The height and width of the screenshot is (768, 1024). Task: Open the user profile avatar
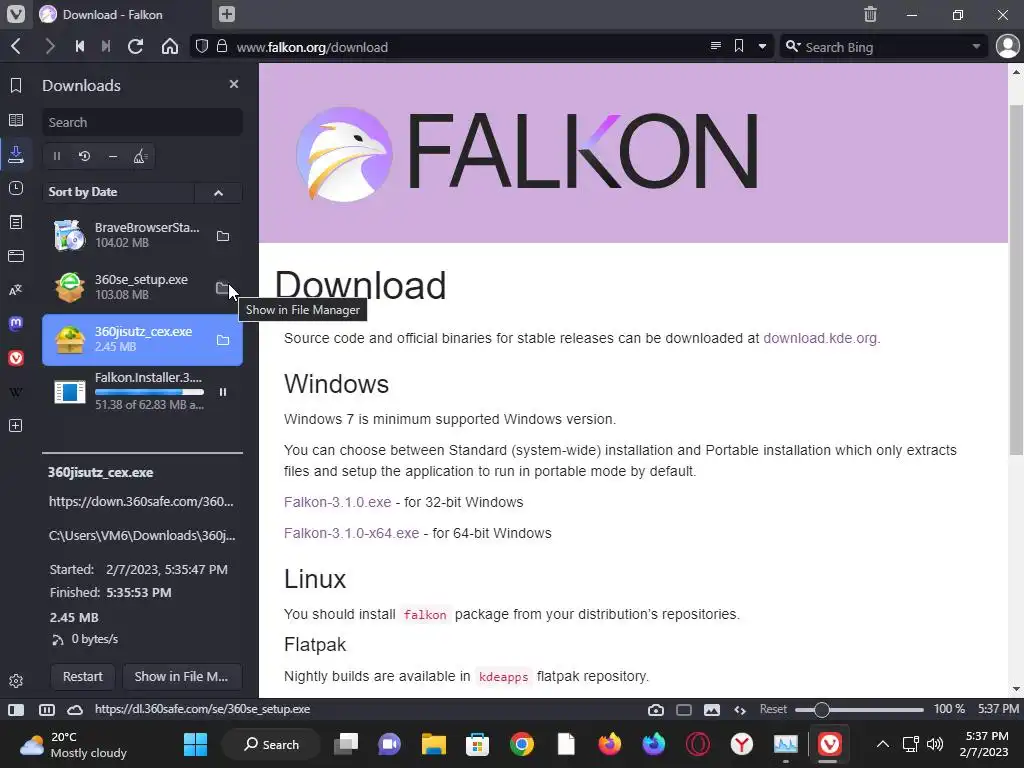click(x=1008, y=46)
